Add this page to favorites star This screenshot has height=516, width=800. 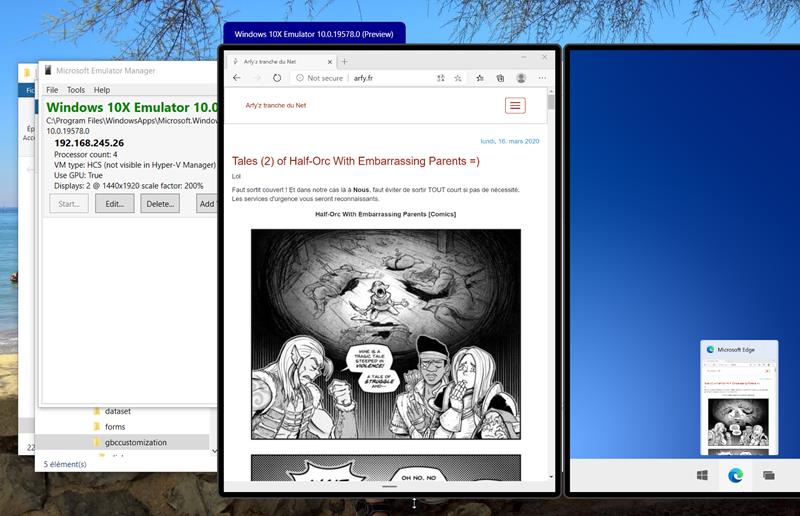pos(458,78)
